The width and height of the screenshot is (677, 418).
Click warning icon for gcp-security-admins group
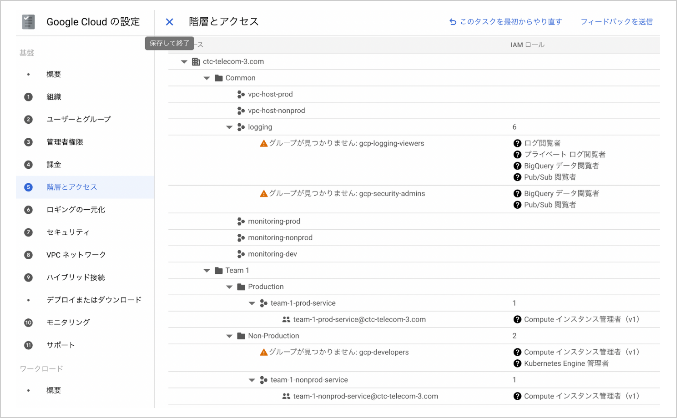(x=263, y=193)
